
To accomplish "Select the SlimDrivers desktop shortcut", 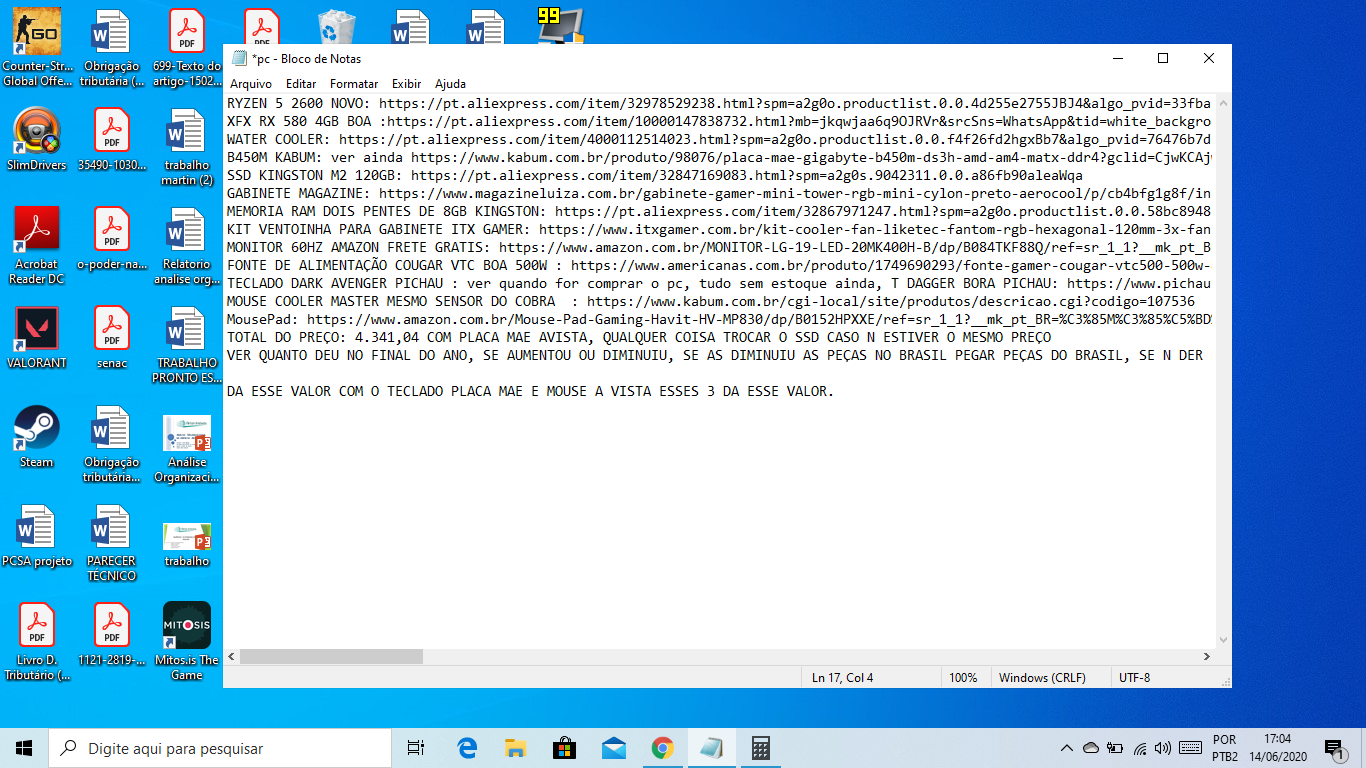I will [37, 140].
